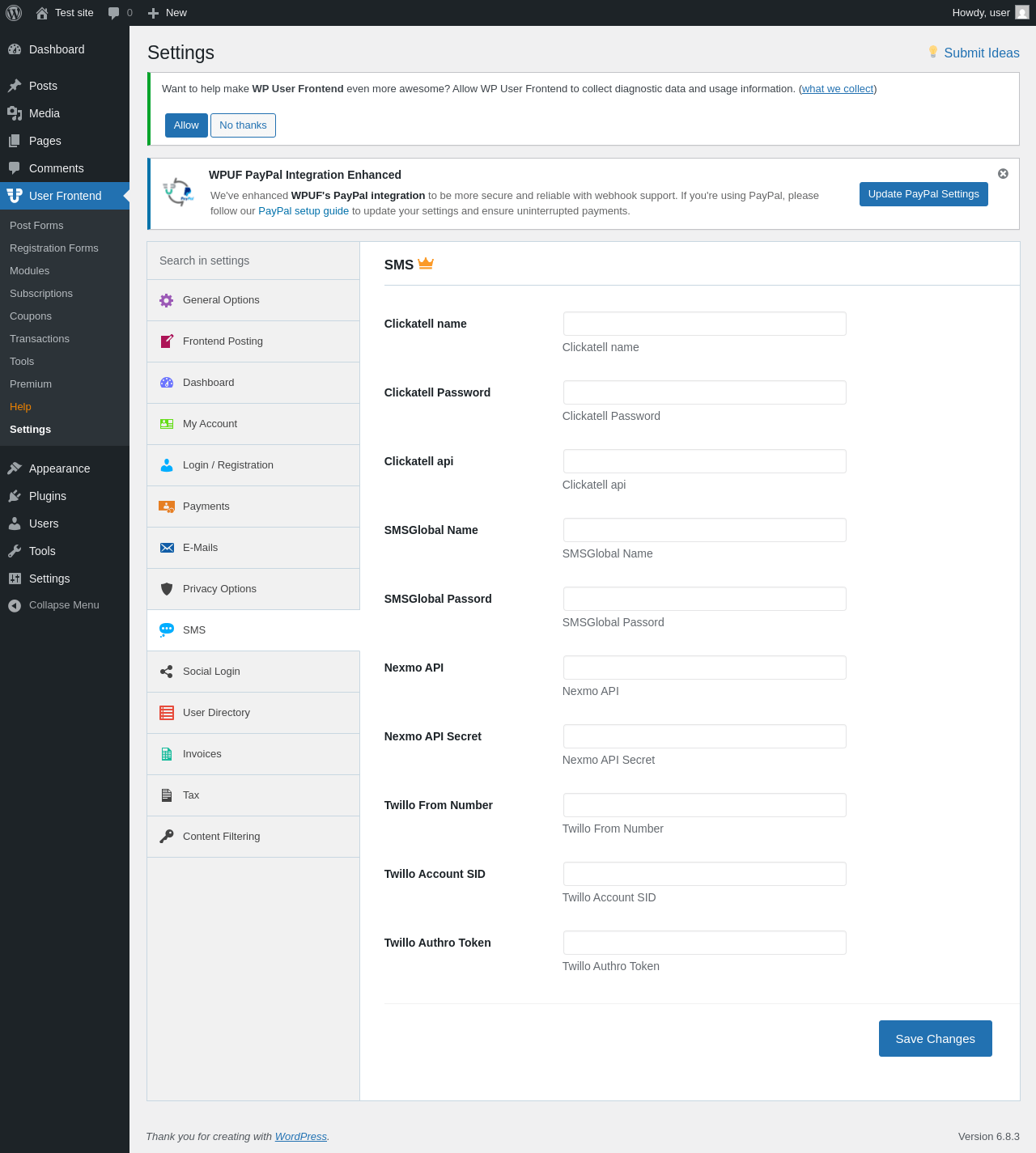1036x1153 pixels.
Task: Click the My Account card icon
Action: (x=167, y=424)
